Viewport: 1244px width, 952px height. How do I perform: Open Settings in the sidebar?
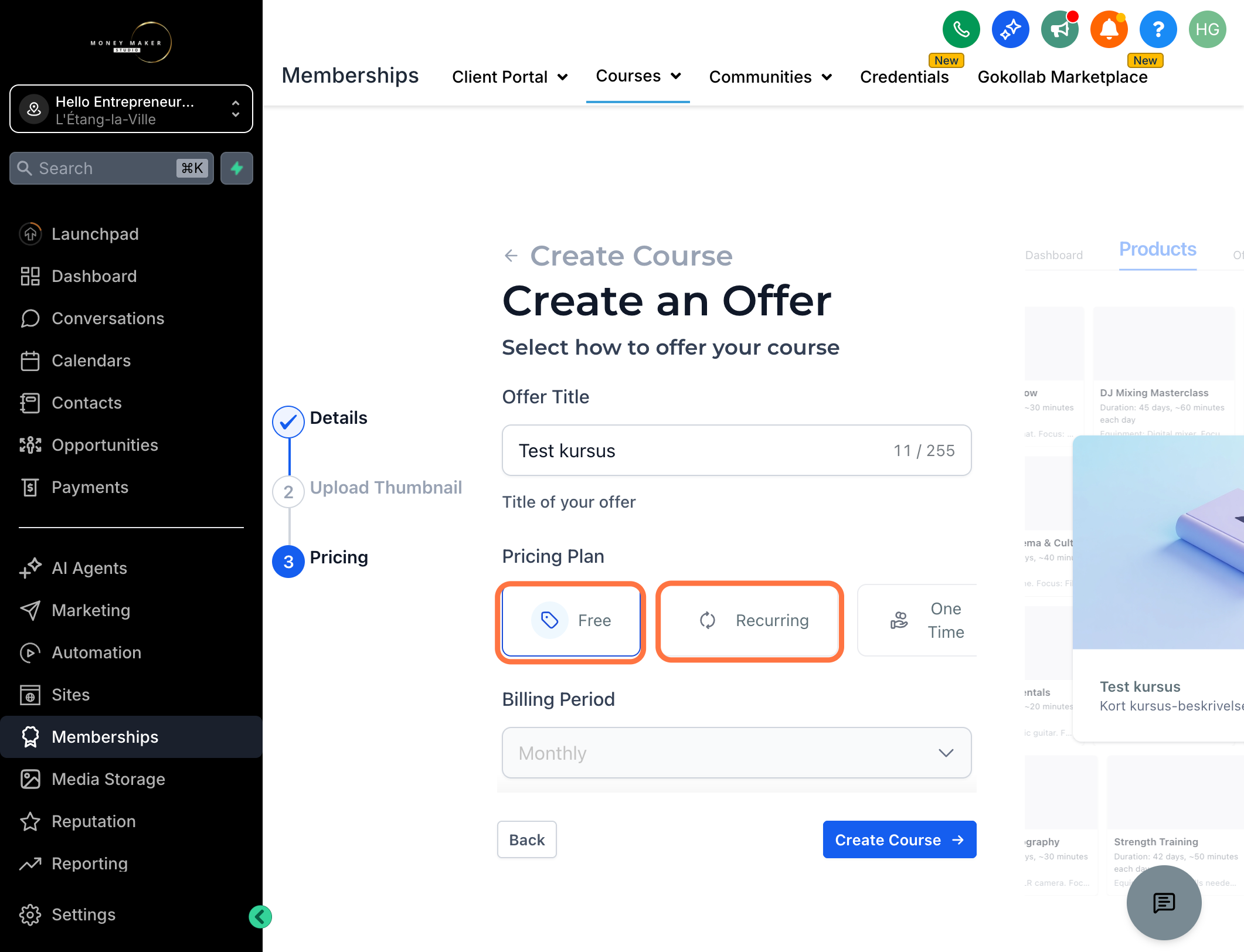[131, 914]
